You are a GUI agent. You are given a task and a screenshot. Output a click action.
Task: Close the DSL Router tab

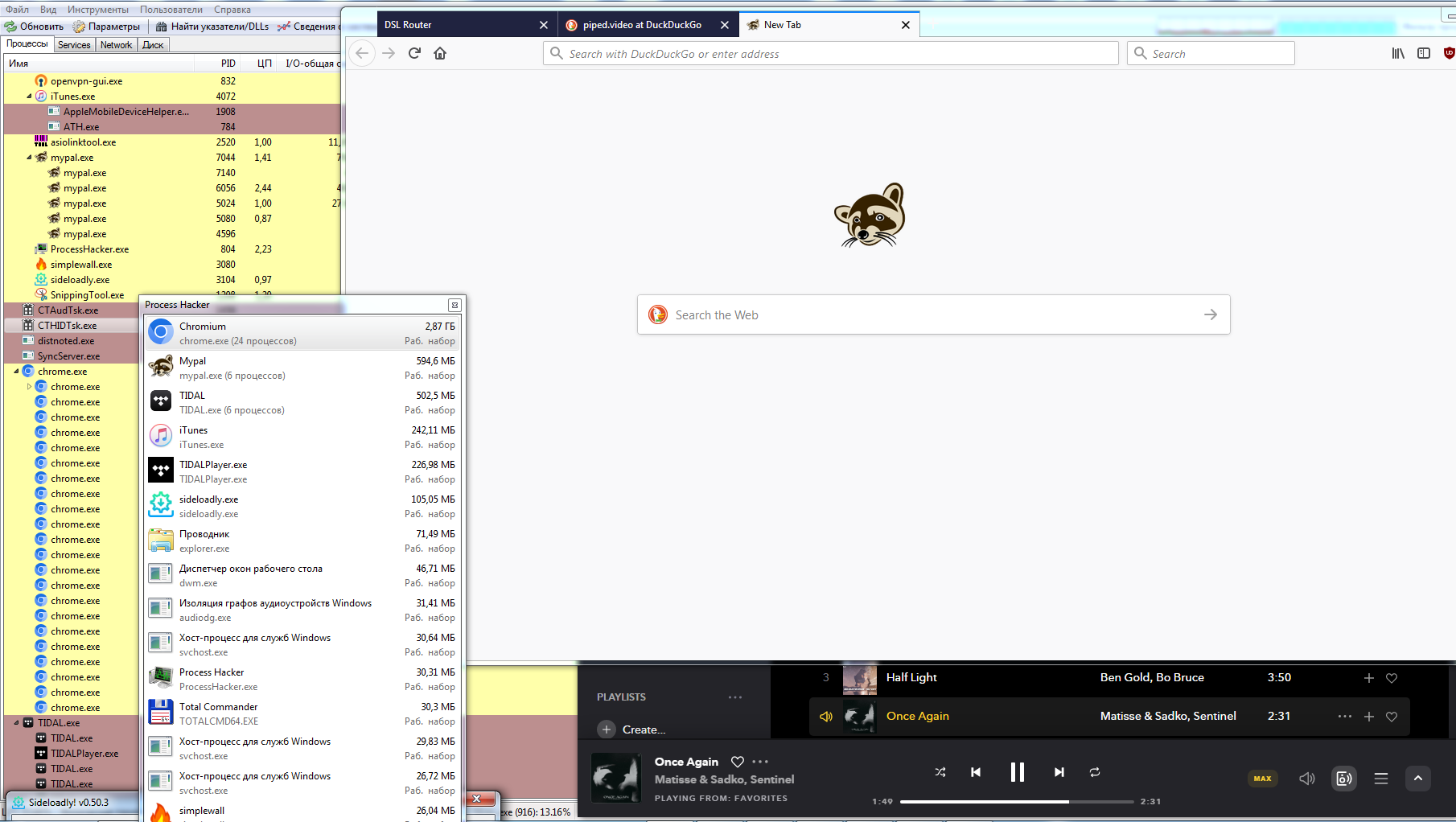pos(544,25)
